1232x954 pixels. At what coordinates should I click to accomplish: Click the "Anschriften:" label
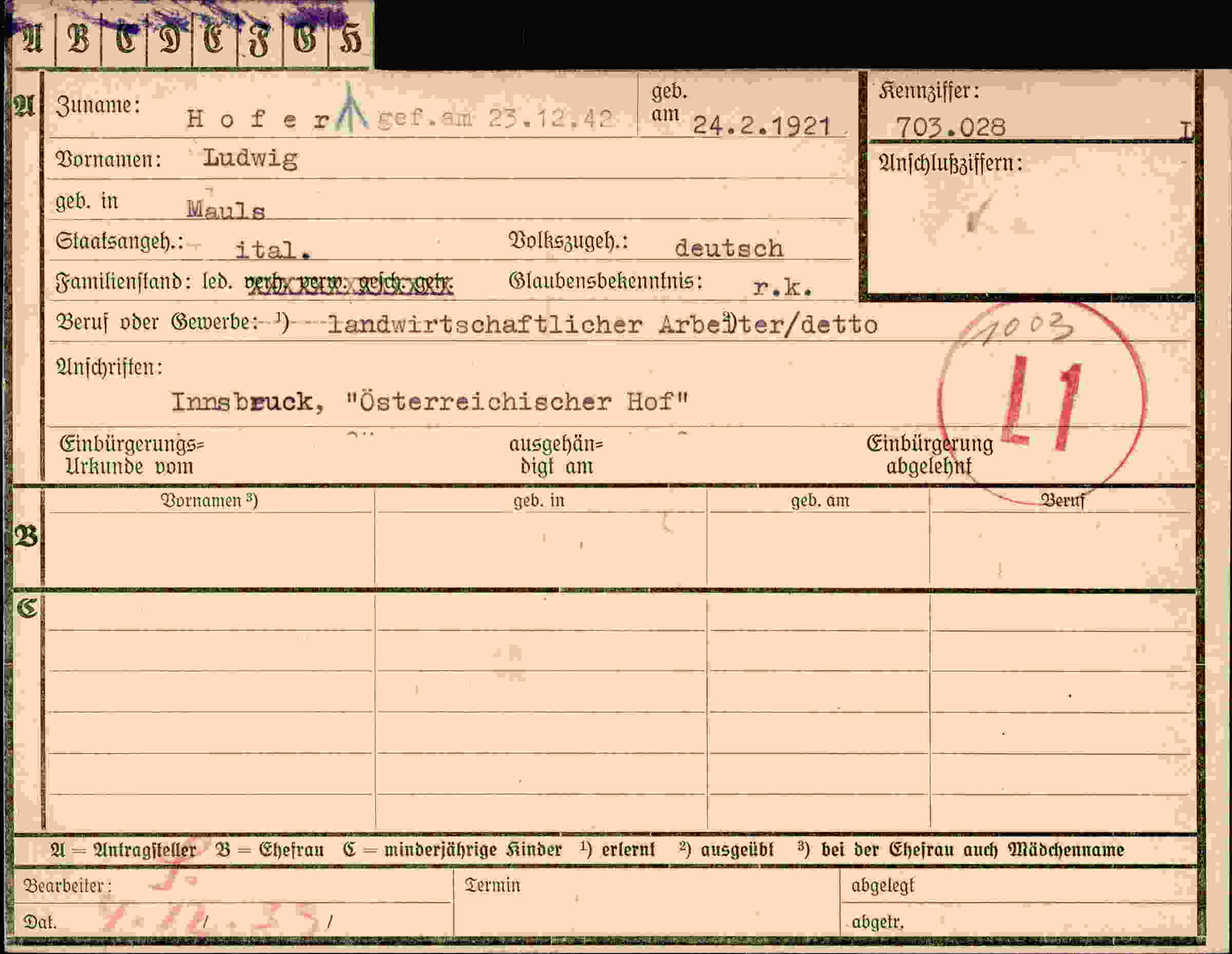tap(109, 367)
